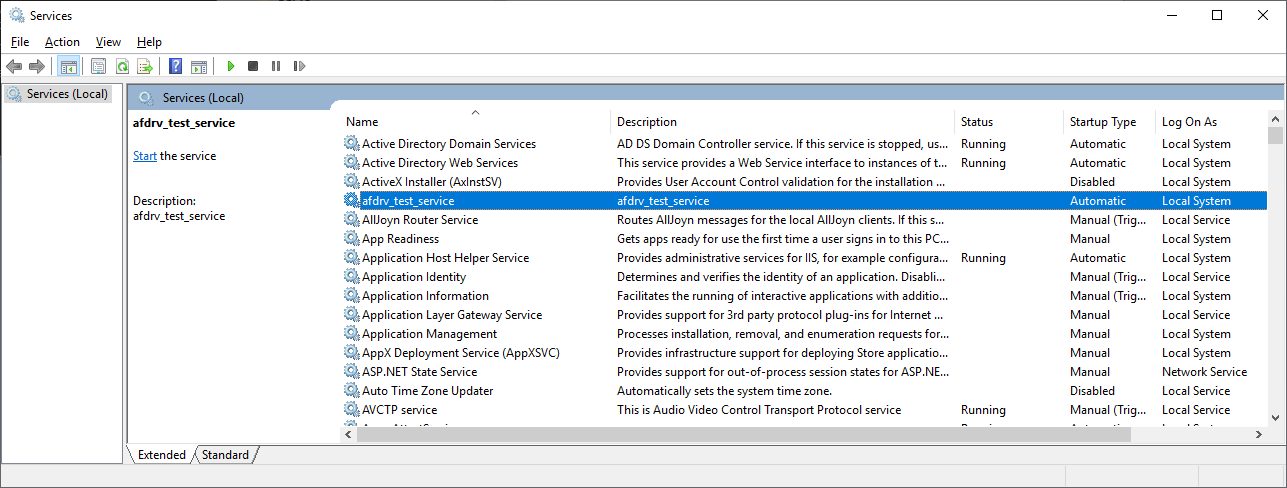1287x488 pixels.
Task: Click the Restart Service toolbar icon
Action: 299,66
